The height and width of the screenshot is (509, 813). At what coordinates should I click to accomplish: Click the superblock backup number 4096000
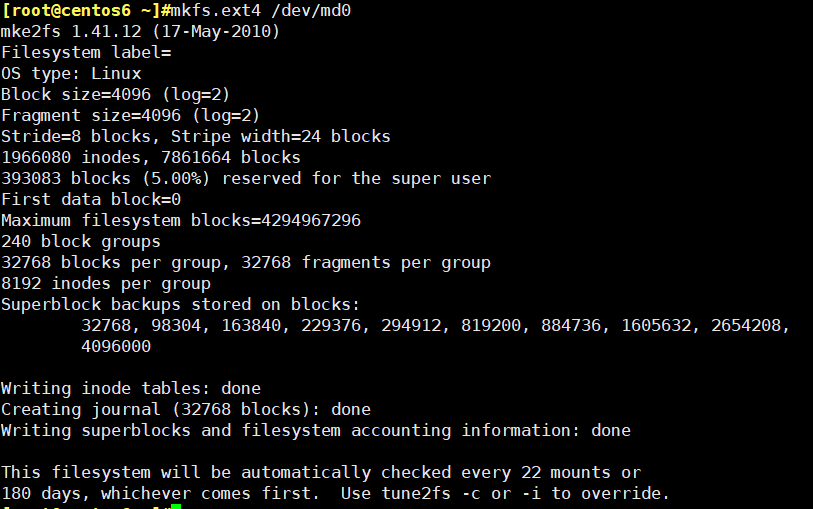click(x=116, y=346)
